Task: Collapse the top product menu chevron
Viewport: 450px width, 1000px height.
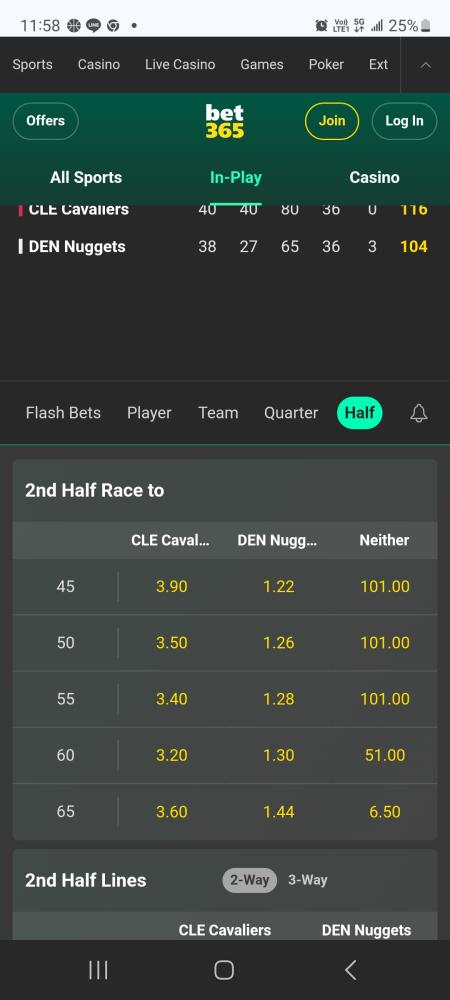Action: coord(426,65)
